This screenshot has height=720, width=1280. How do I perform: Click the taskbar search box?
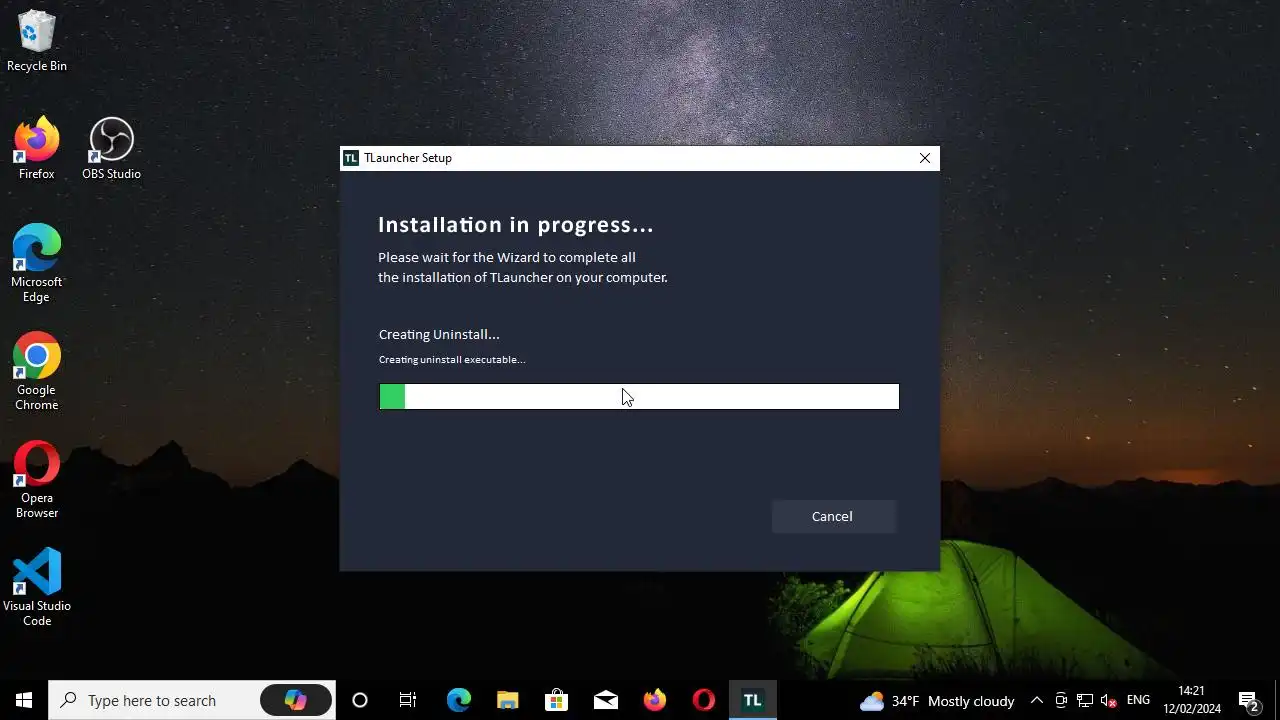click(x=192, y=700)
